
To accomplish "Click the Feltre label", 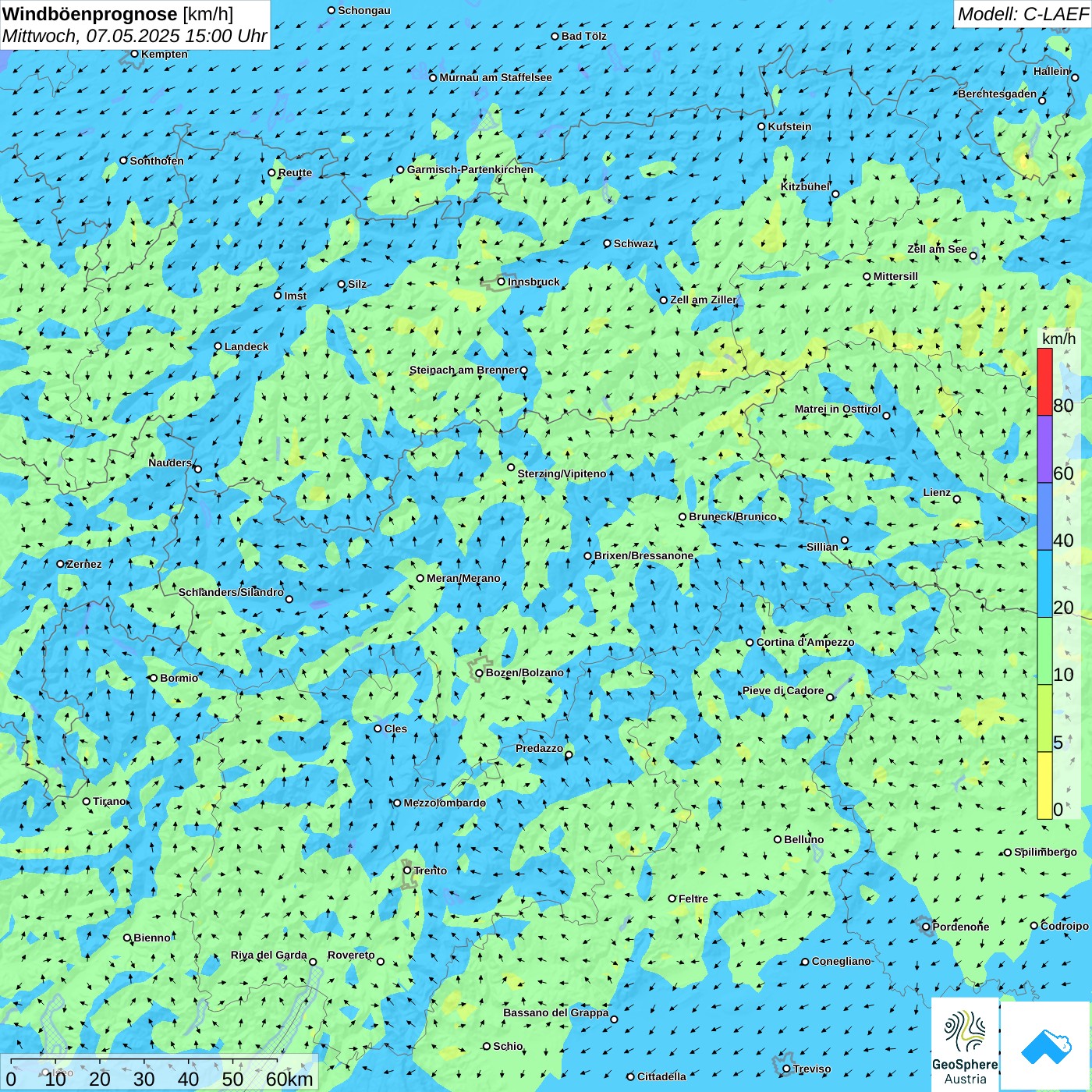I will coord(693,899).
